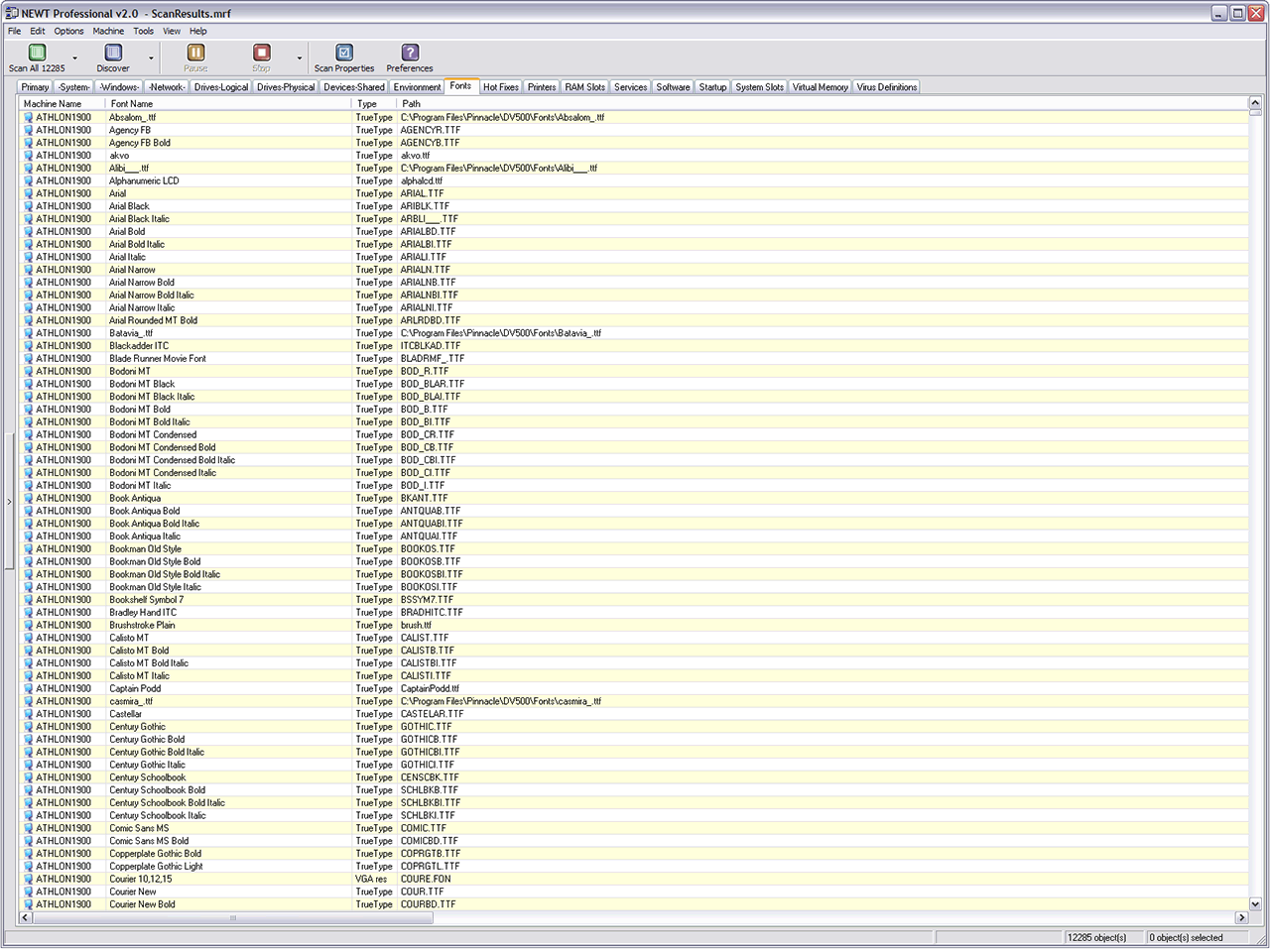Viewport: 1270px width, 952px height.
Task: Expand the collapsed left side panel arrow
Action: [x=9, y=502]
